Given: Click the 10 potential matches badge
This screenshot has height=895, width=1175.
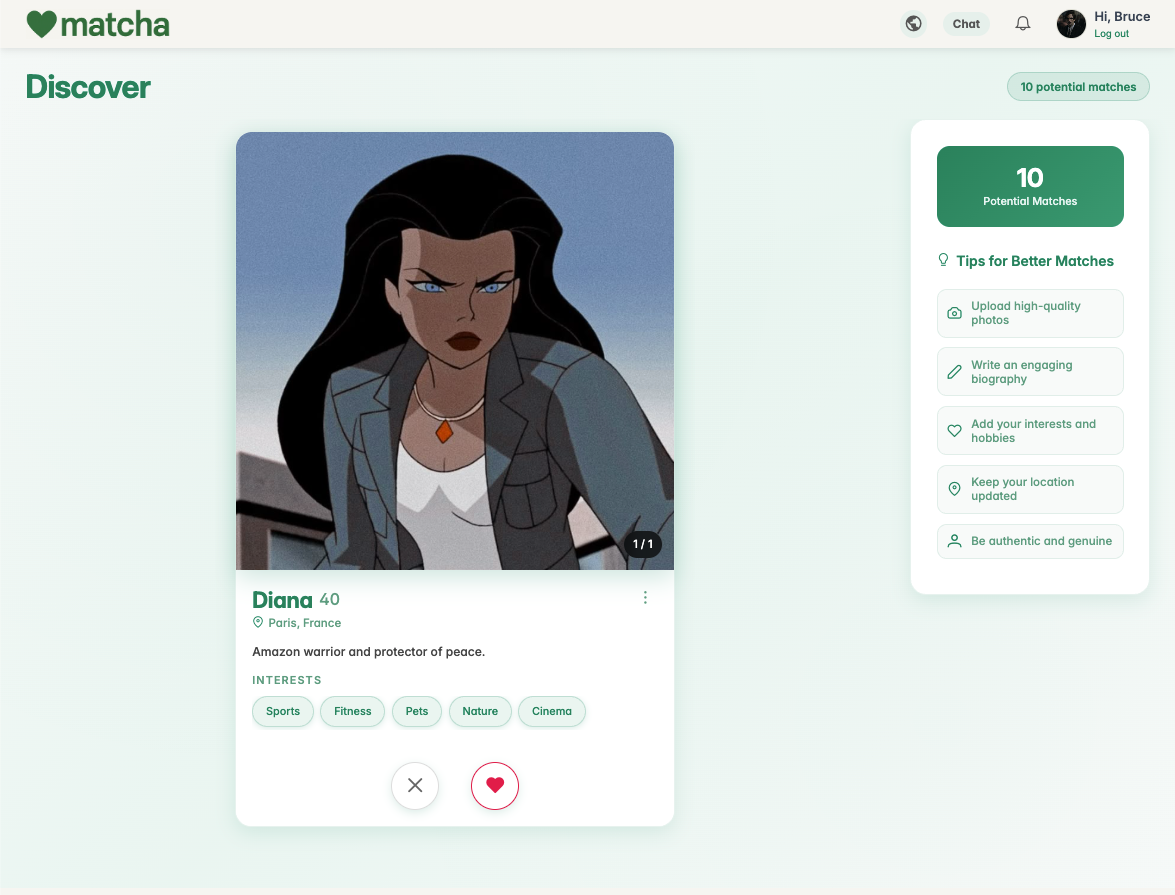Looking at the screenshot, I should pos(1077,87).
